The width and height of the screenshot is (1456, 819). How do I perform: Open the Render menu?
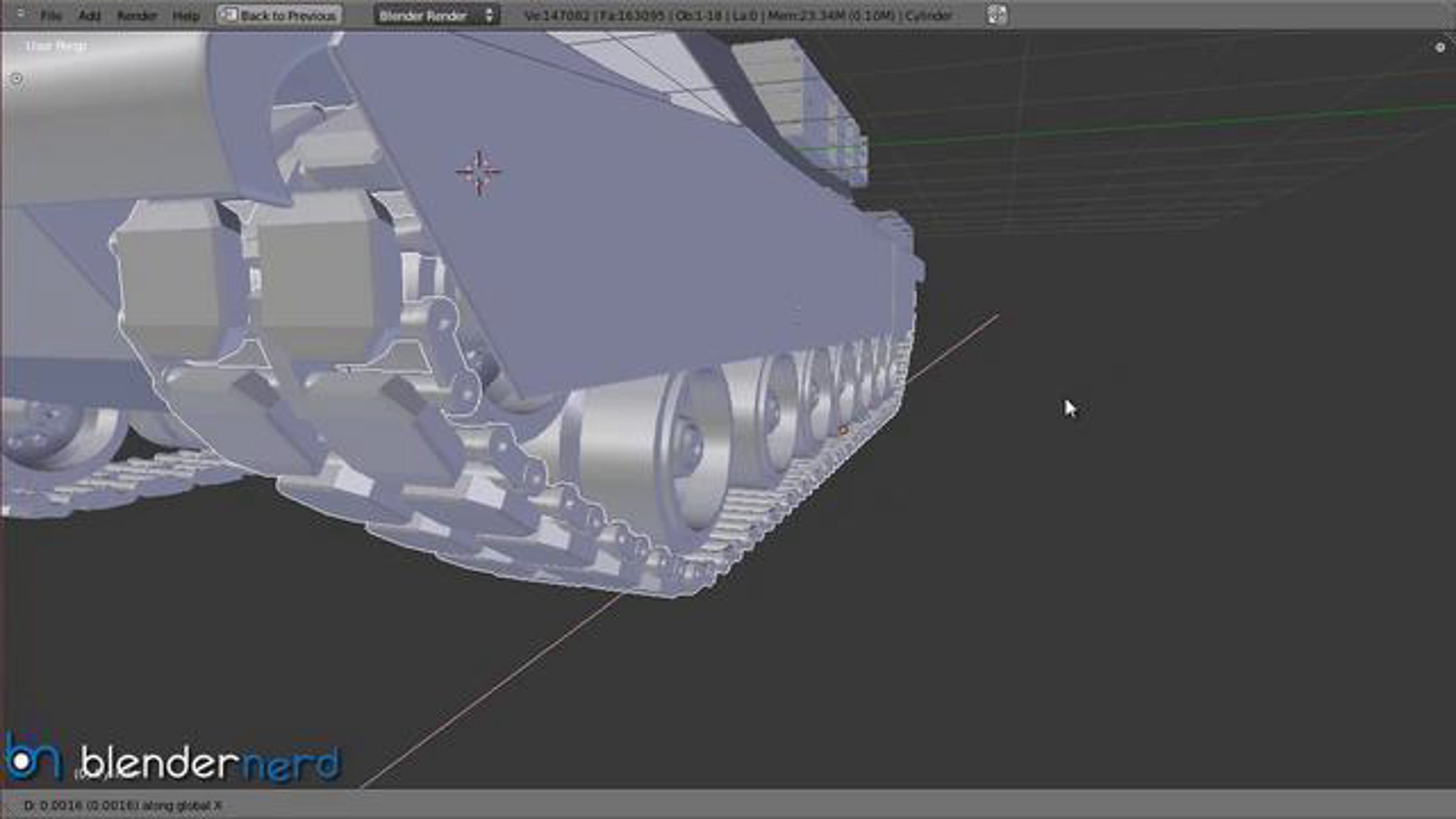[136, 16]
